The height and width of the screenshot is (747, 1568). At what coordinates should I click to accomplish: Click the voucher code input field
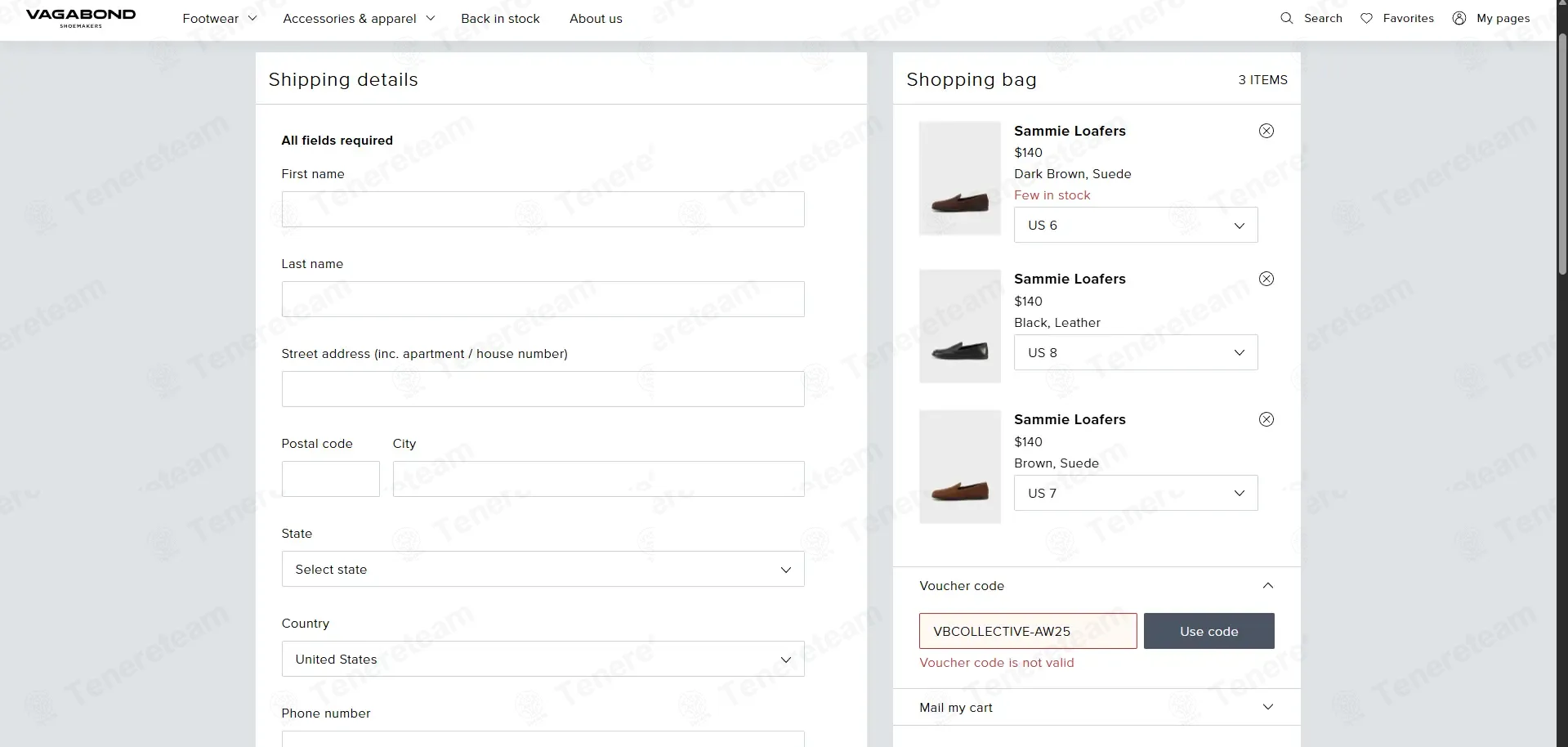(1028, 631)
